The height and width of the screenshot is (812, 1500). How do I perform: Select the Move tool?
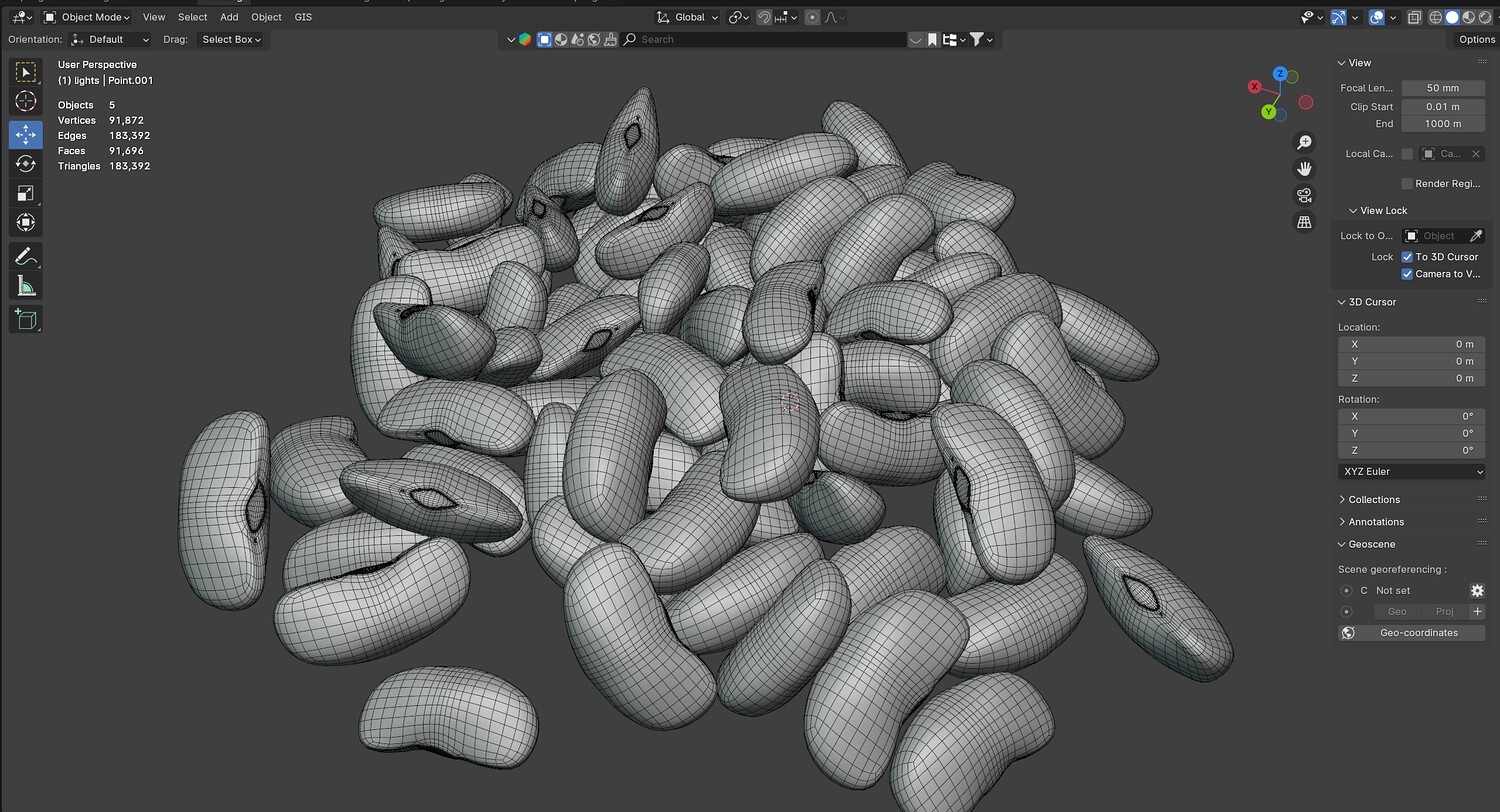pos(26,134)
